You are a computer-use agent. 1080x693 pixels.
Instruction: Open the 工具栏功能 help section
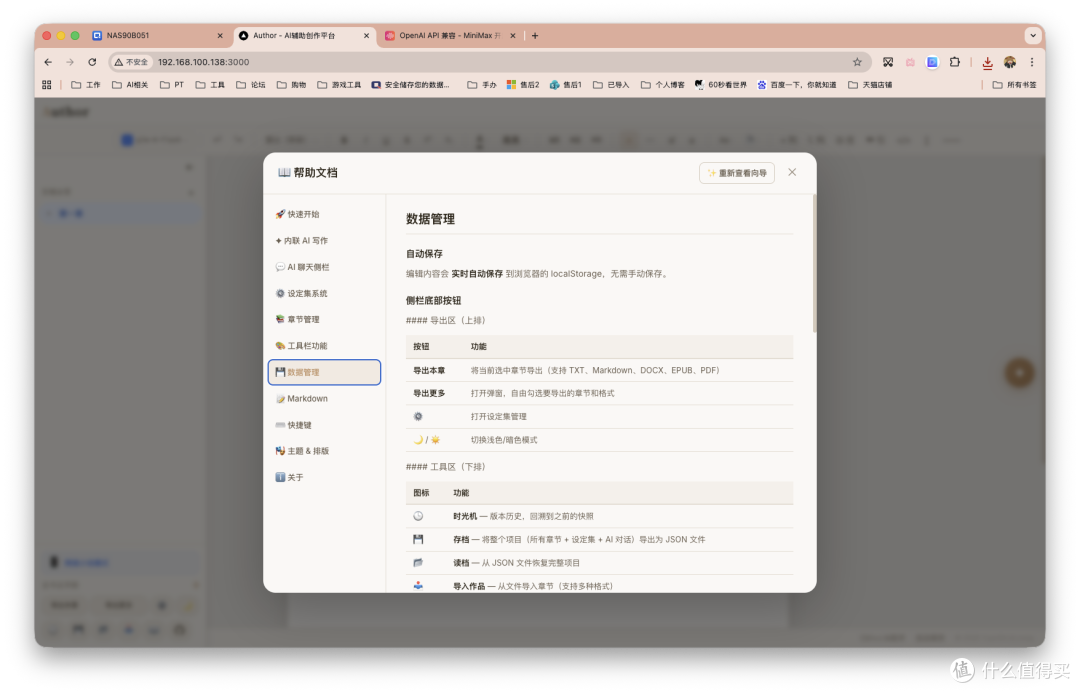pos(324,346)
